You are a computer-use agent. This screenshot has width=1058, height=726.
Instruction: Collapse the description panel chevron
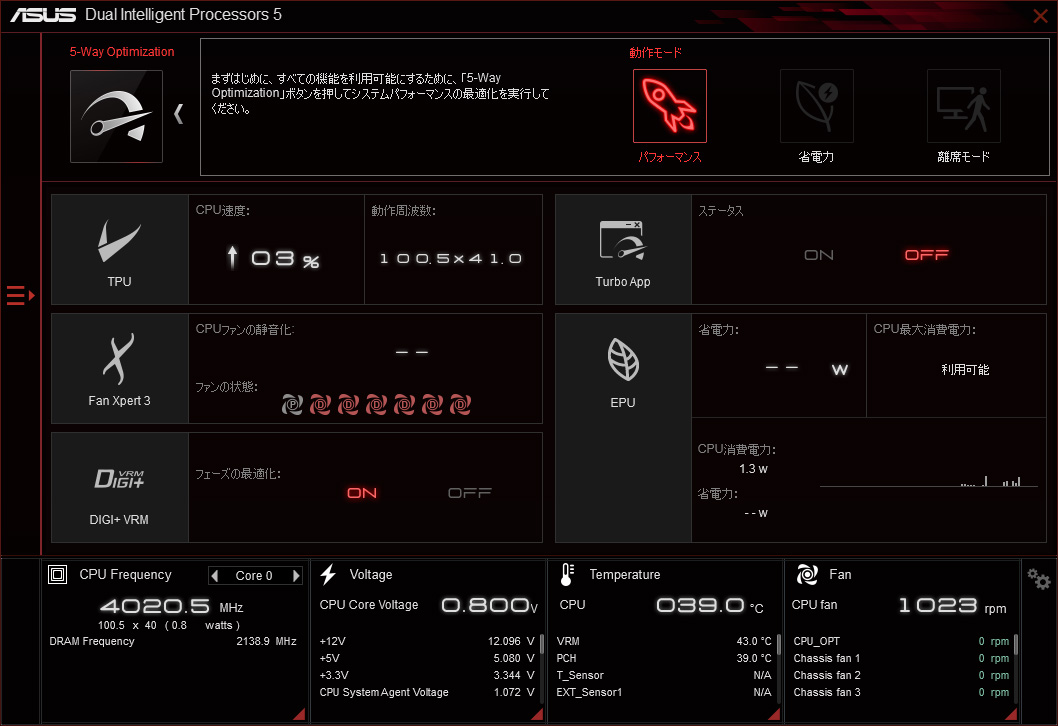[179, 114]
